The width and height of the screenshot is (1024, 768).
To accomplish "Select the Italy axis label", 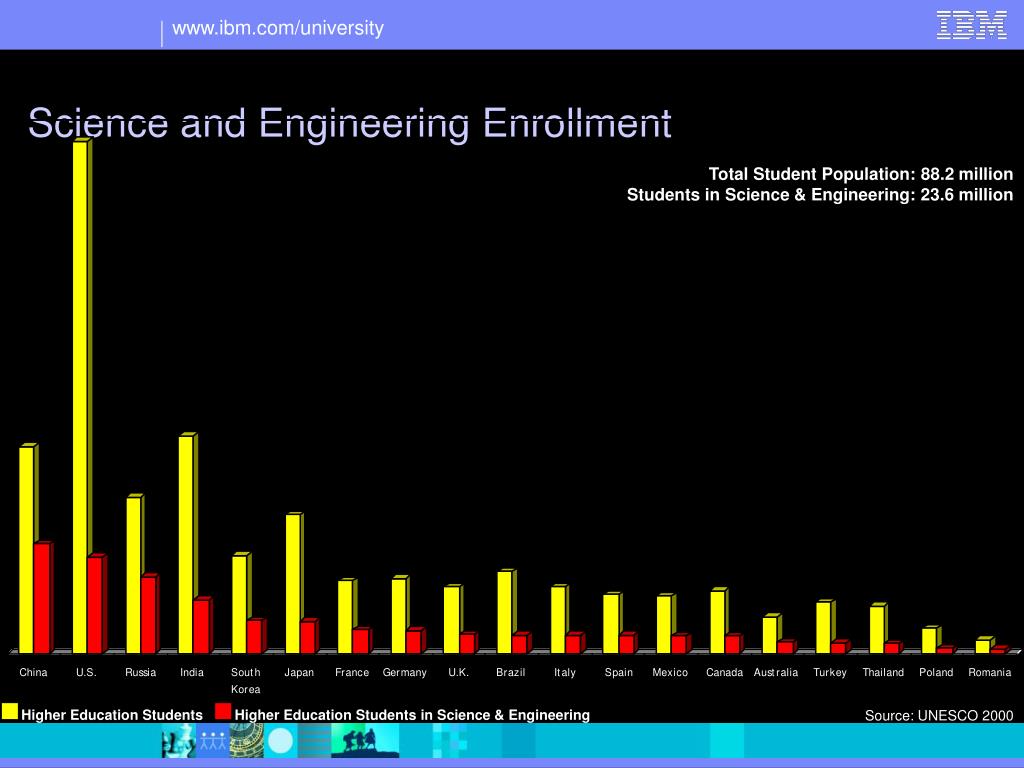I will click(565, 672).
